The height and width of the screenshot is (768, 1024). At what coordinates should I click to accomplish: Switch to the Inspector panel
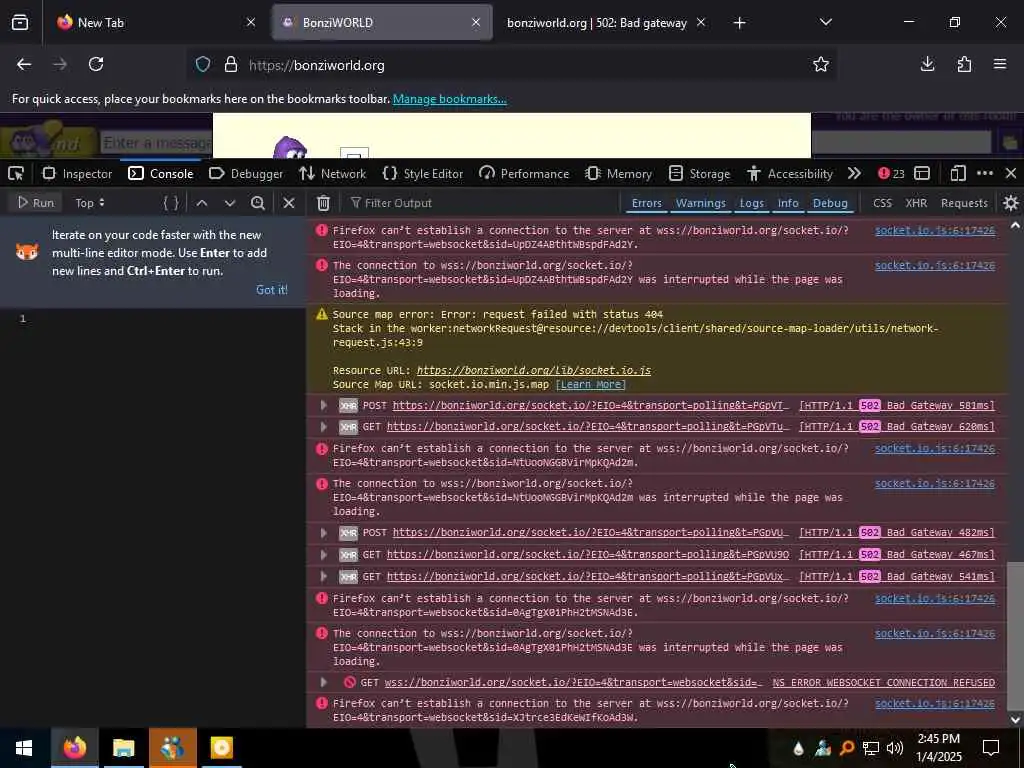pos(77,174)
